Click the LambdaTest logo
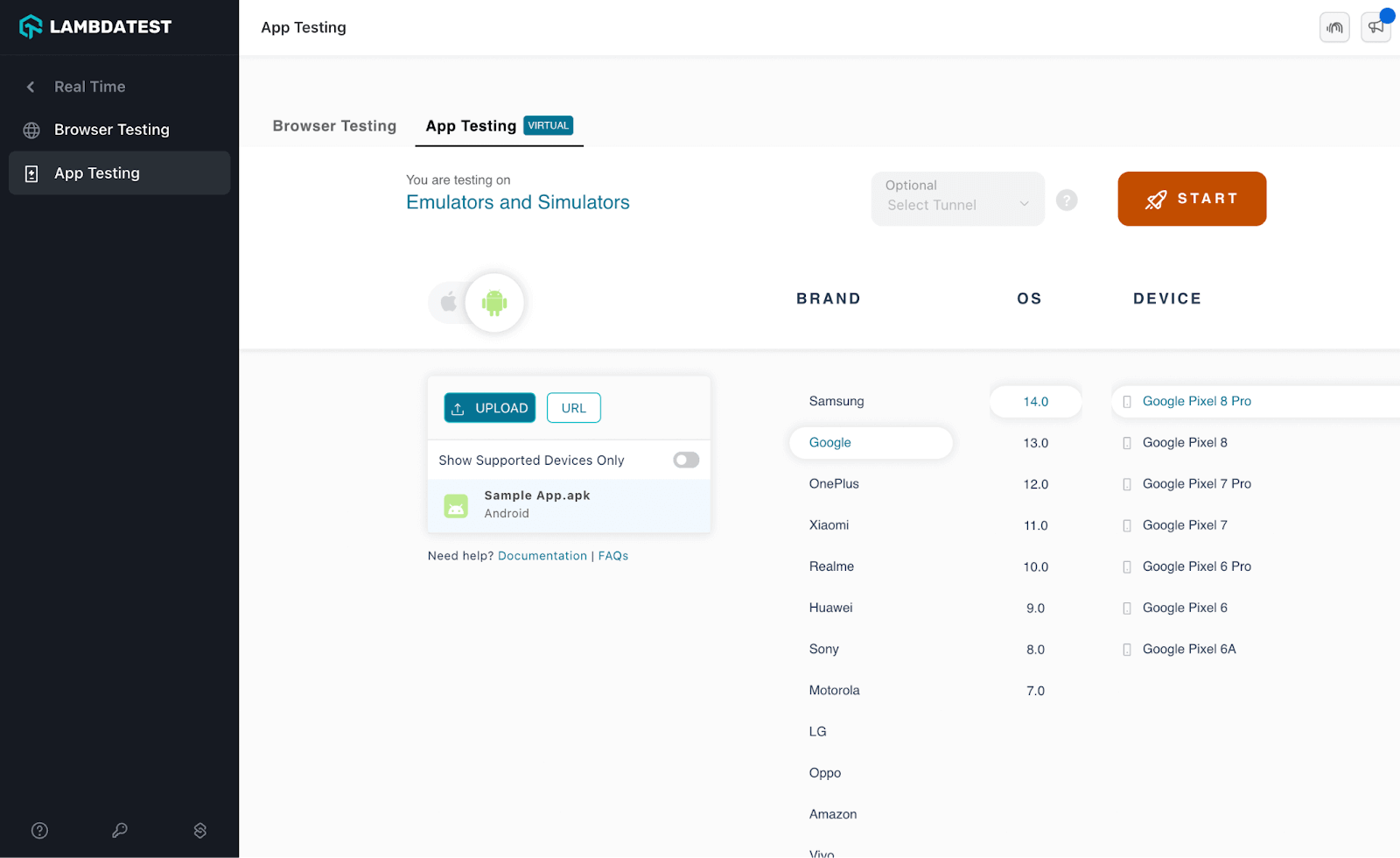The width and height of the screenshot is (1400, 858). click(x=95, y=27)
